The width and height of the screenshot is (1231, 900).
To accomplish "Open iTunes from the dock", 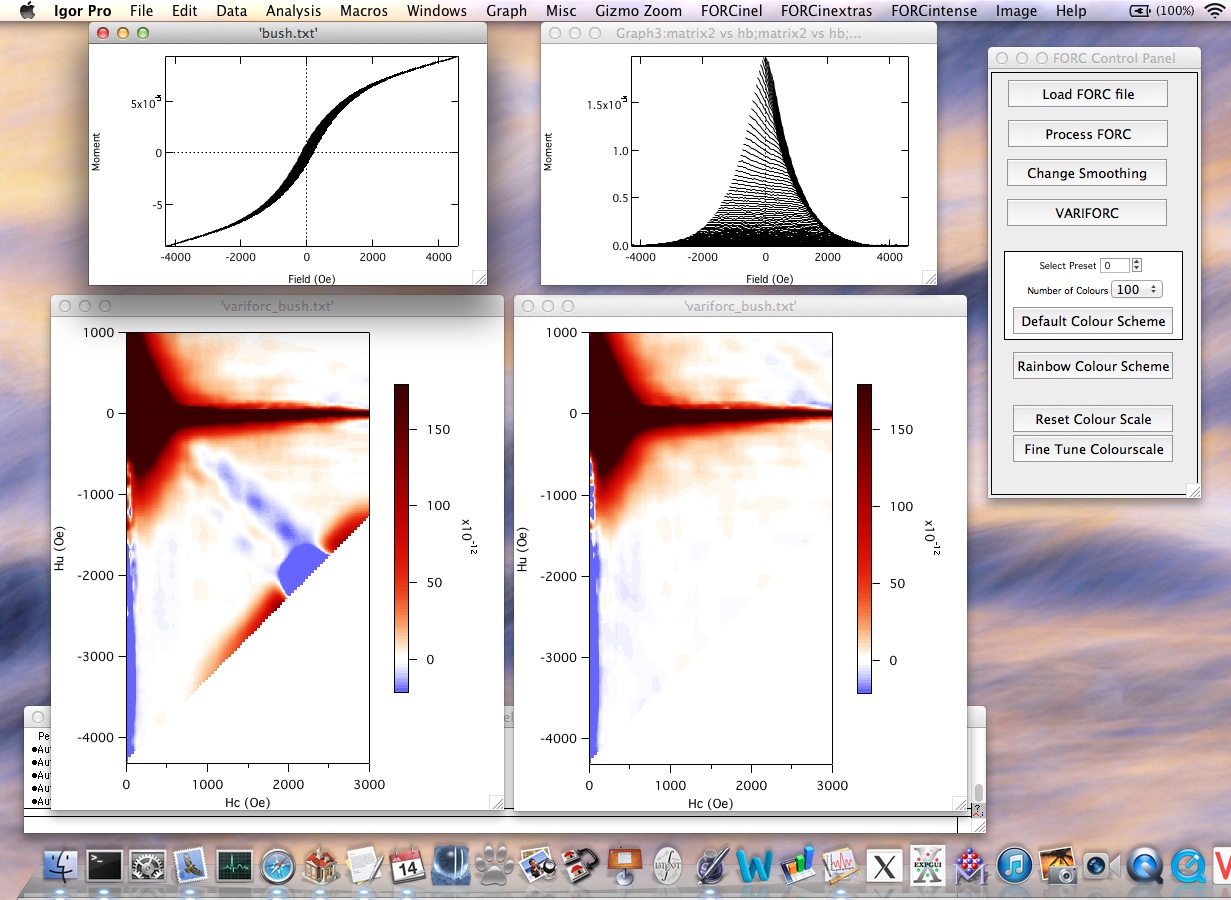I will click(1014, 866).
